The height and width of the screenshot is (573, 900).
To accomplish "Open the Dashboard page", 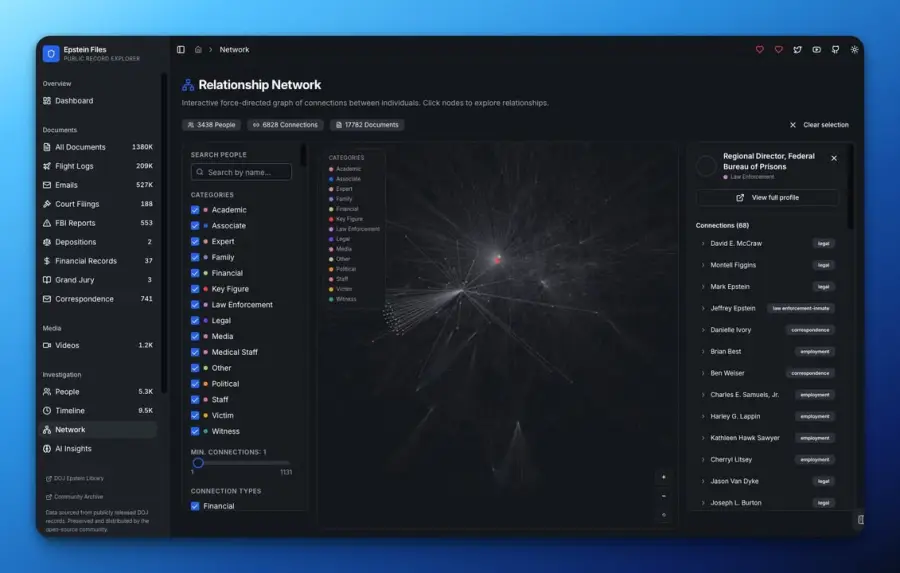I will [x=98, y=101].
